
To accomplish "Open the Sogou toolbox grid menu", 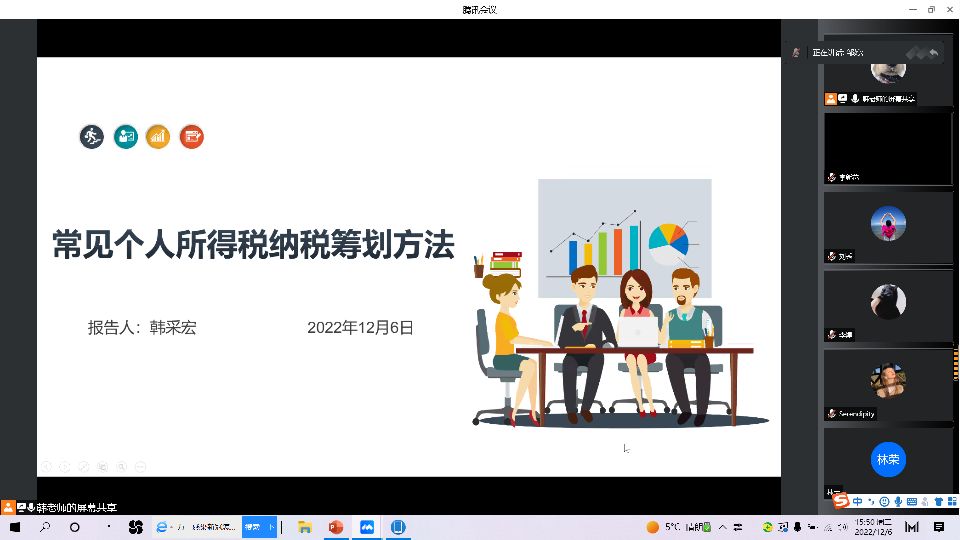I will click(950, 501).
